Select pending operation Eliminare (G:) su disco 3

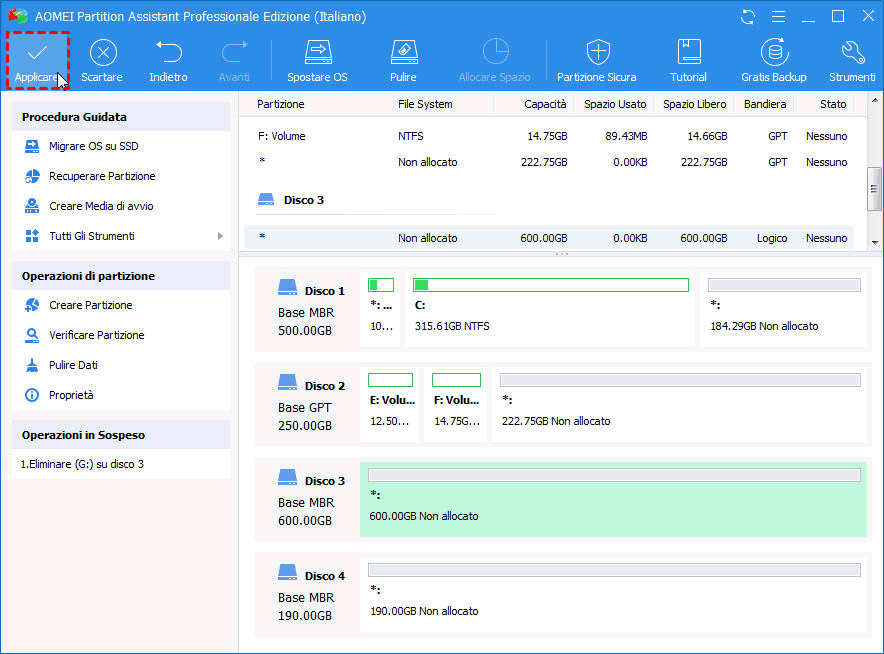coord(82,464)
